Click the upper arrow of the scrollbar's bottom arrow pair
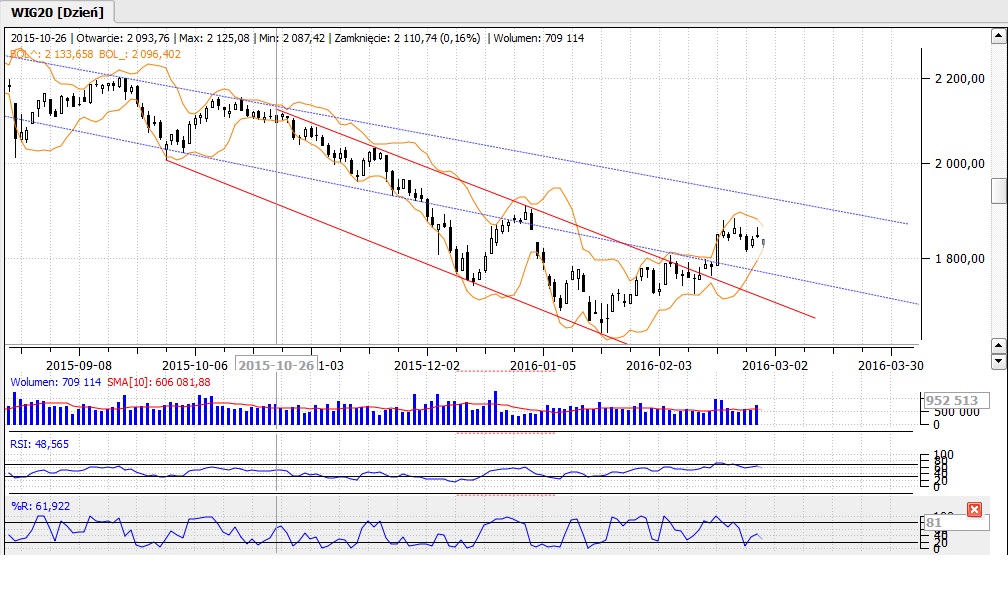Screen dimensions: 1008x595 [x=998, y=346]
